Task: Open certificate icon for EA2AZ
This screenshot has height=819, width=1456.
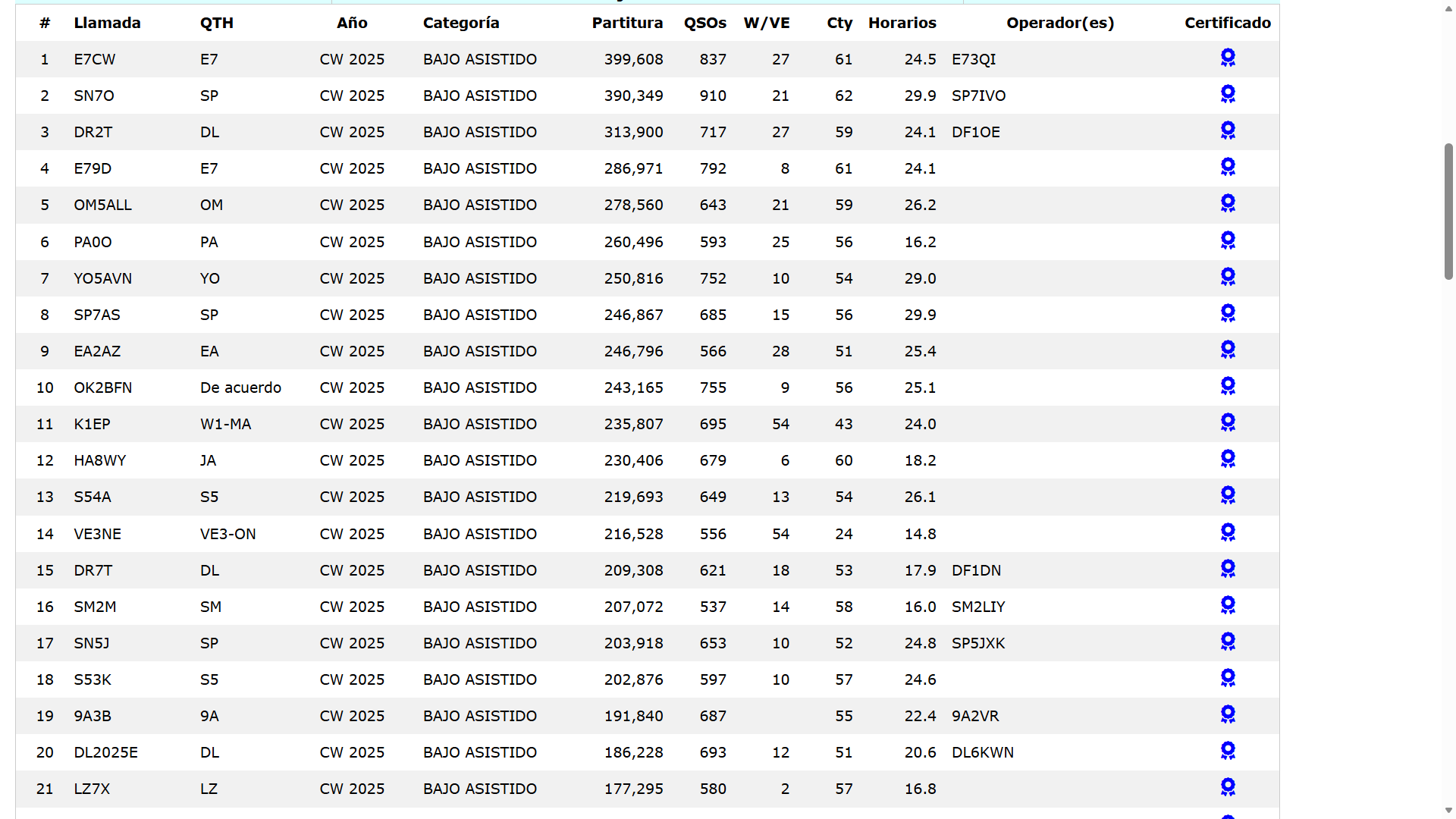Action: click(1228, 350)
